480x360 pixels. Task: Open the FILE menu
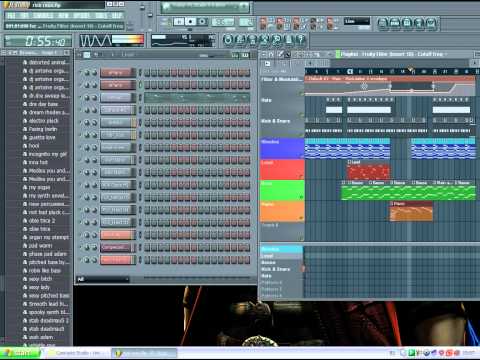click(x=11, y=16)
